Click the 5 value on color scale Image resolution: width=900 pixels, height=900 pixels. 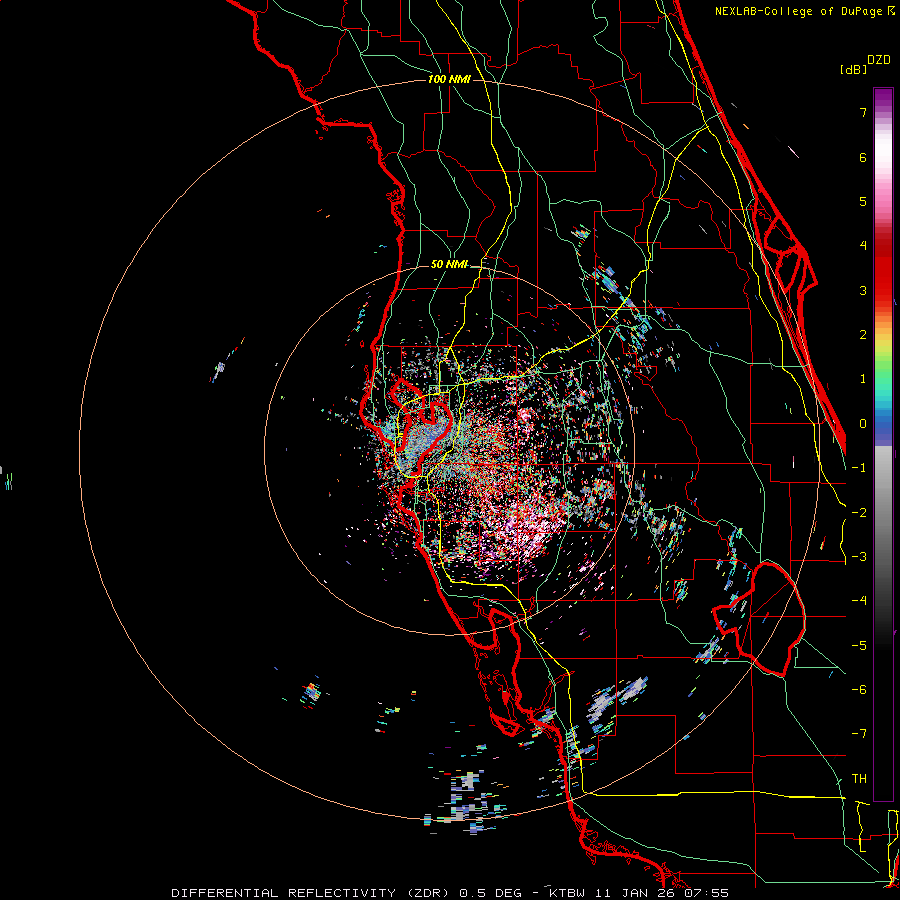click(x=863, y=201)
